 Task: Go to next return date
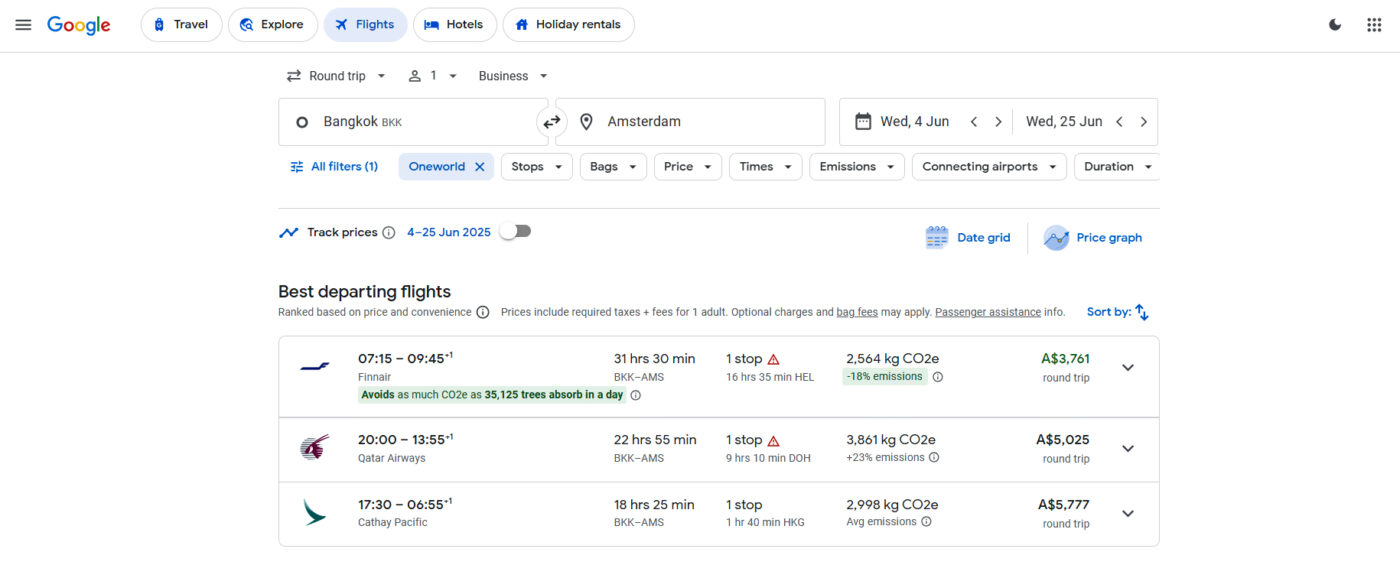1144,122
